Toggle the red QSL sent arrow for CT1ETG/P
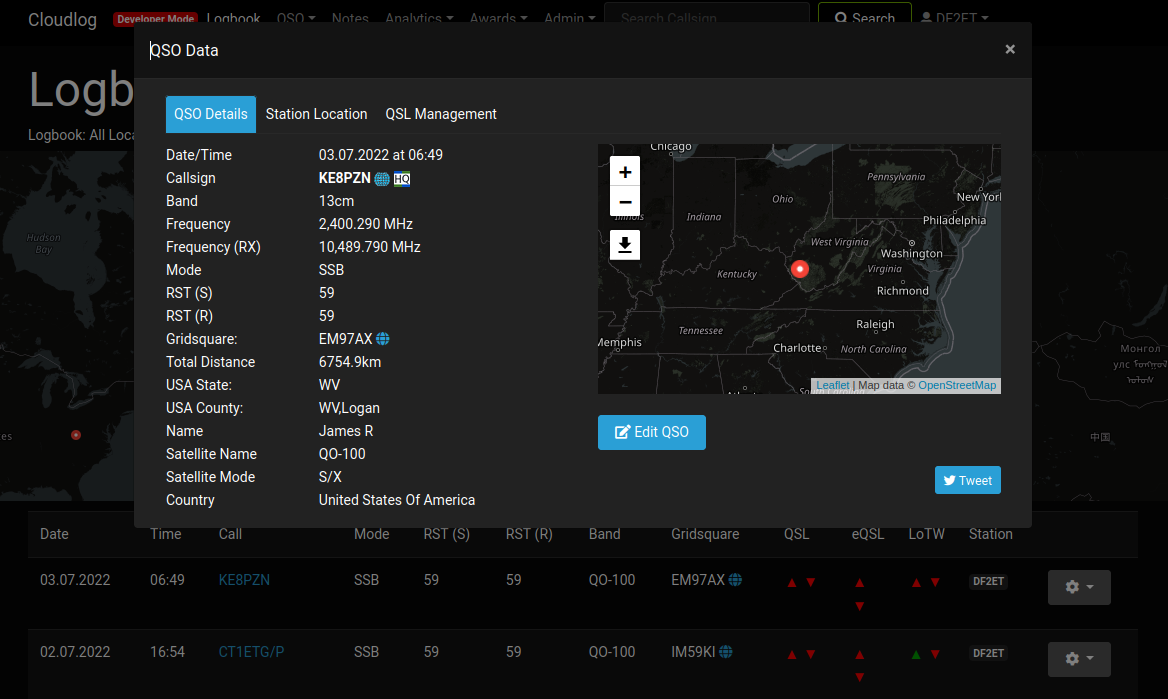This screenshot has height=699, width=1168. point(791,652)
